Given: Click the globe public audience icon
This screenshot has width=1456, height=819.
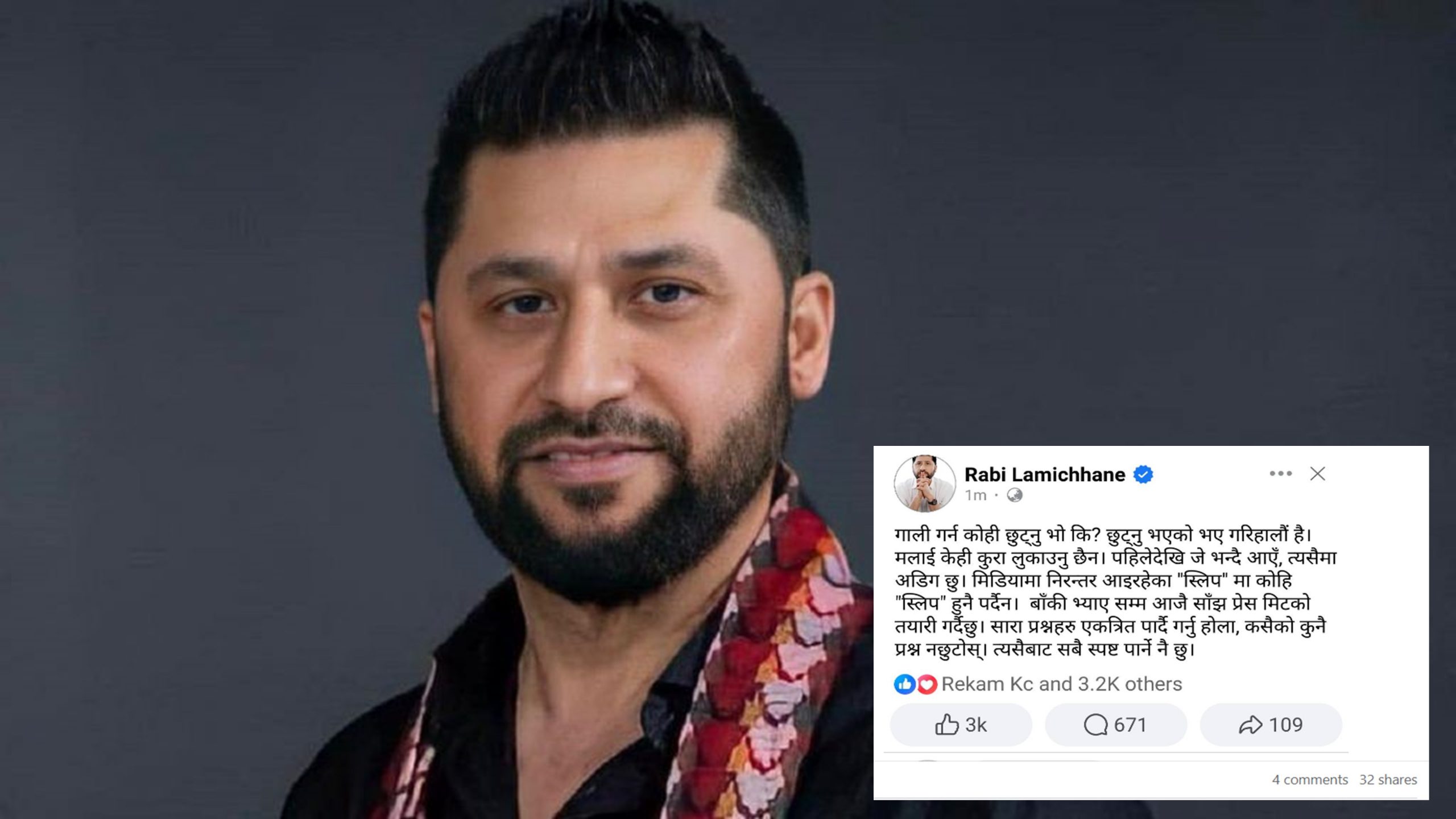Looking at the screenshot, I should tap(1015, 495).
